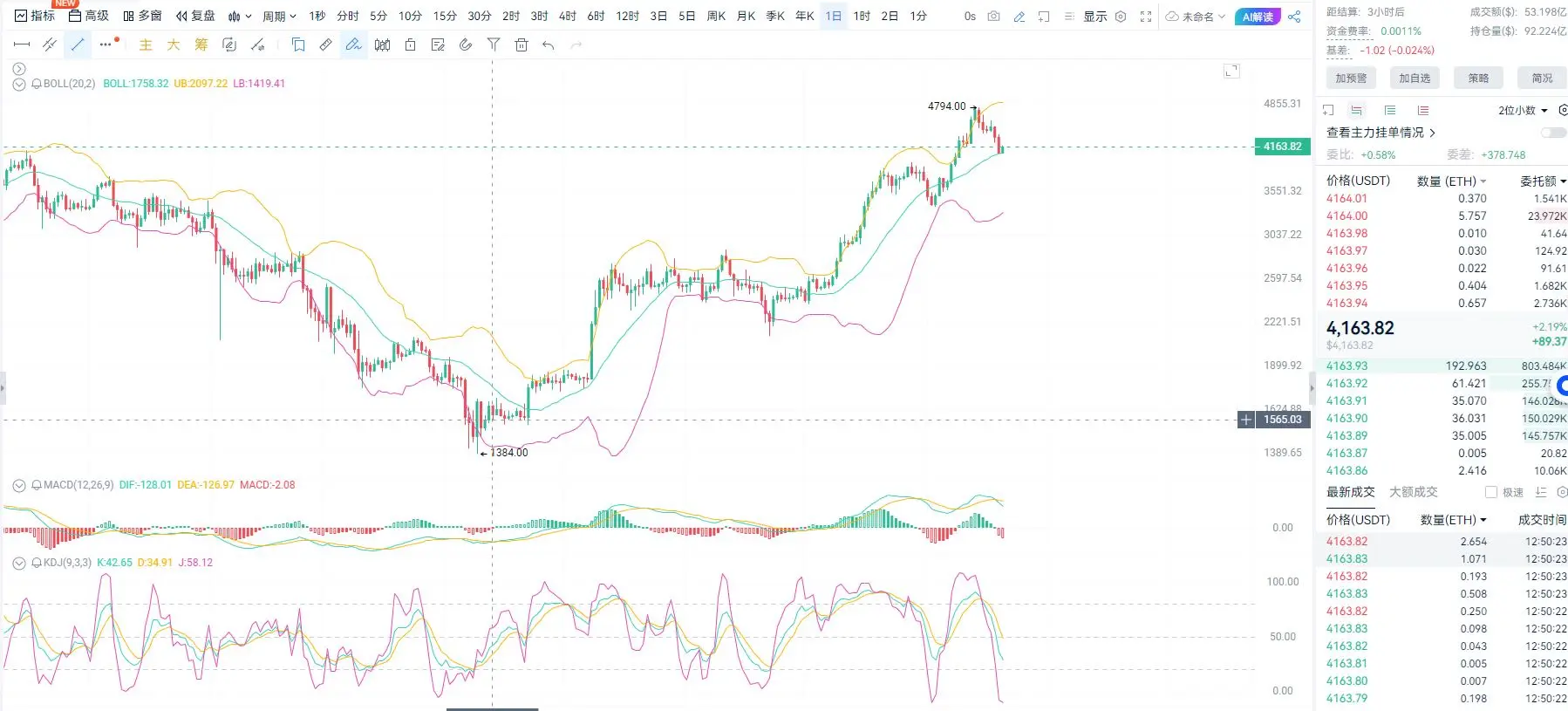This screenshot has height=711, width=1568.
Task: Open the 委托额 column dropdown
Action: pyautogui.click(x=1543, y=181)
